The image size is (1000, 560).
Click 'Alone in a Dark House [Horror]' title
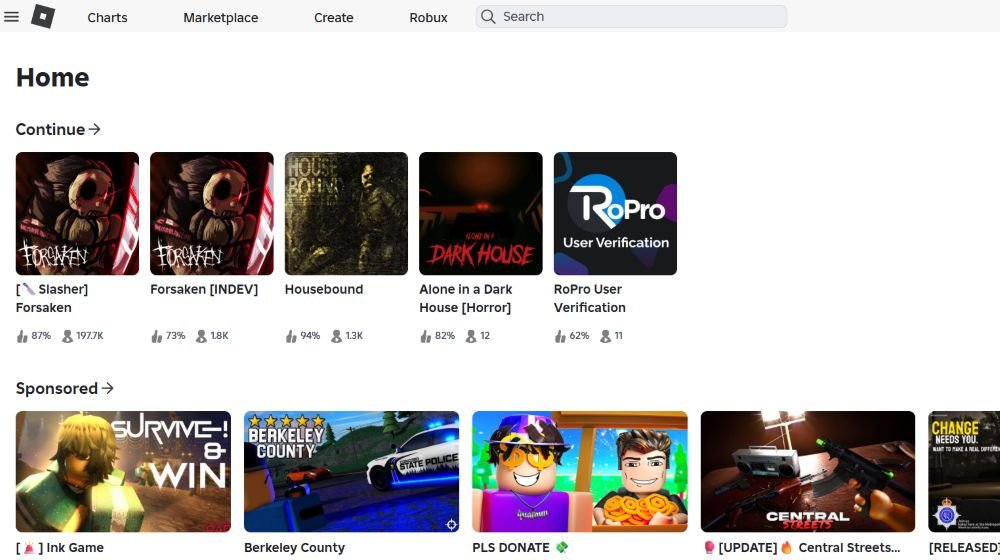coord(466,298)
